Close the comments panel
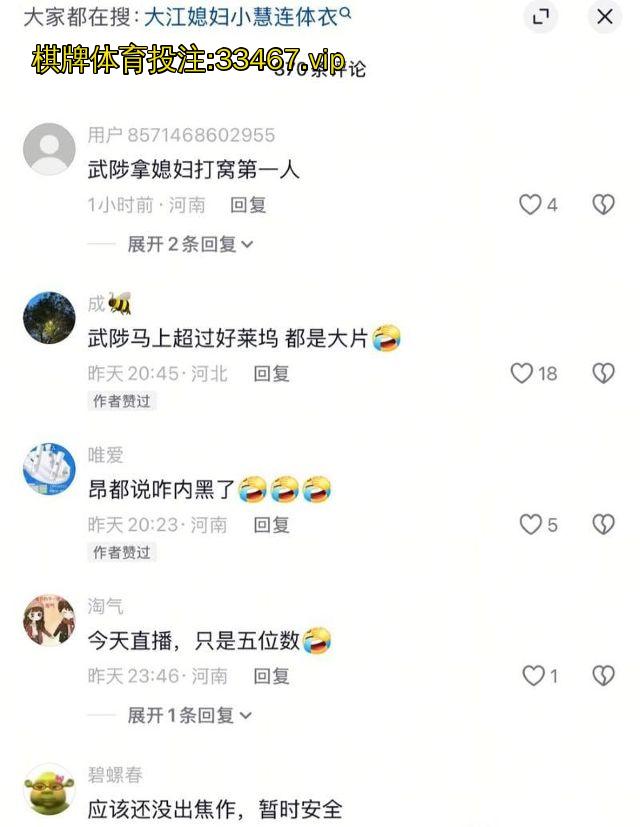 tap(605, 17)
